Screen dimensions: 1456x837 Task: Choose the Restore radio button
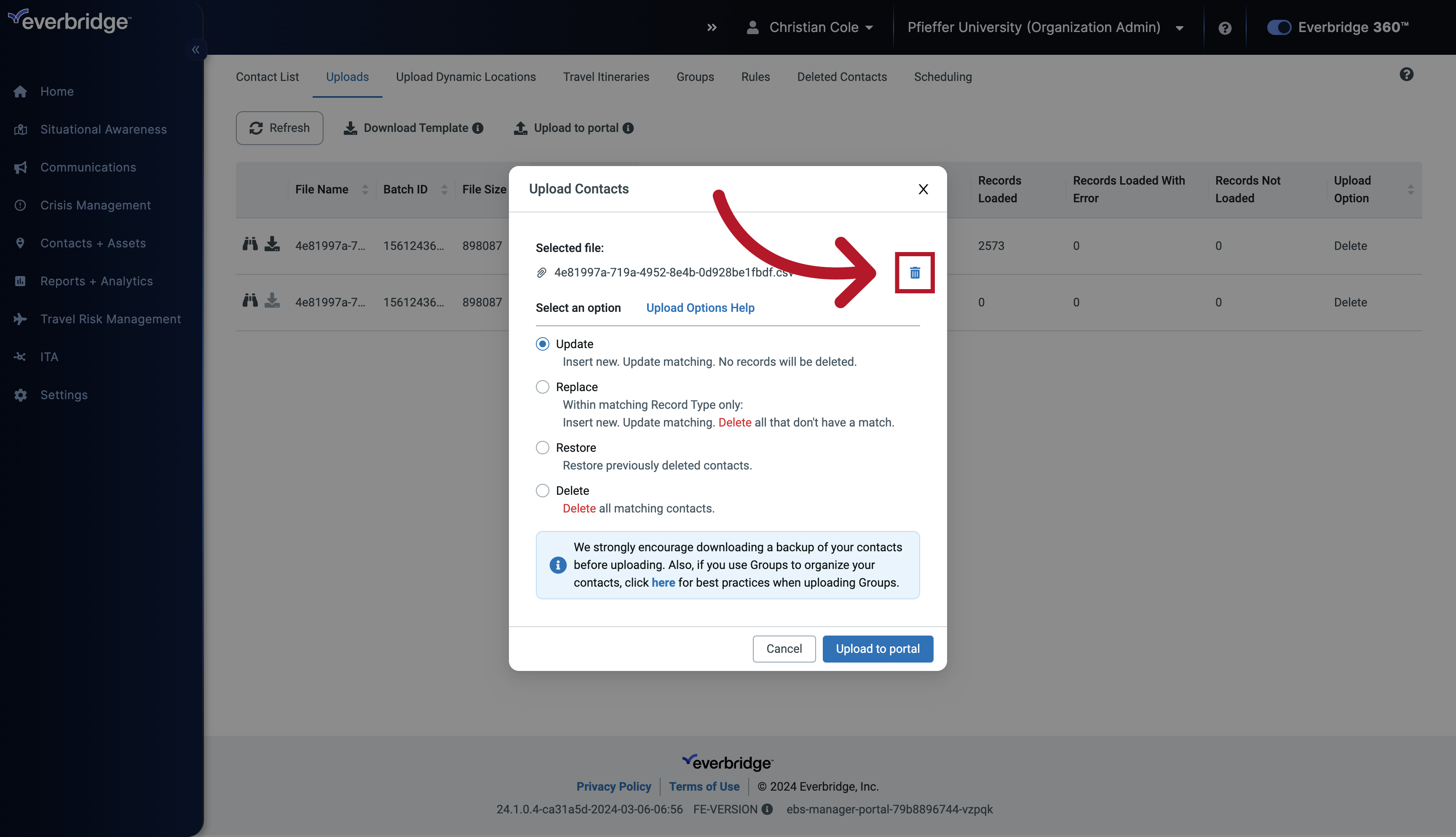[x=542, y=447]
